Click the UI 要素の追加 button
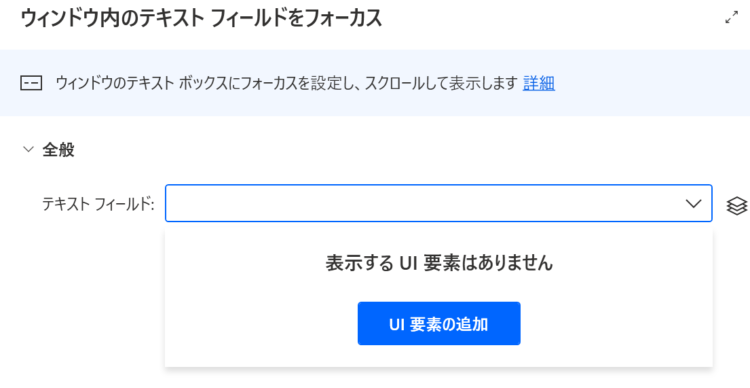 pyautogui.click(x=439, y=323)
